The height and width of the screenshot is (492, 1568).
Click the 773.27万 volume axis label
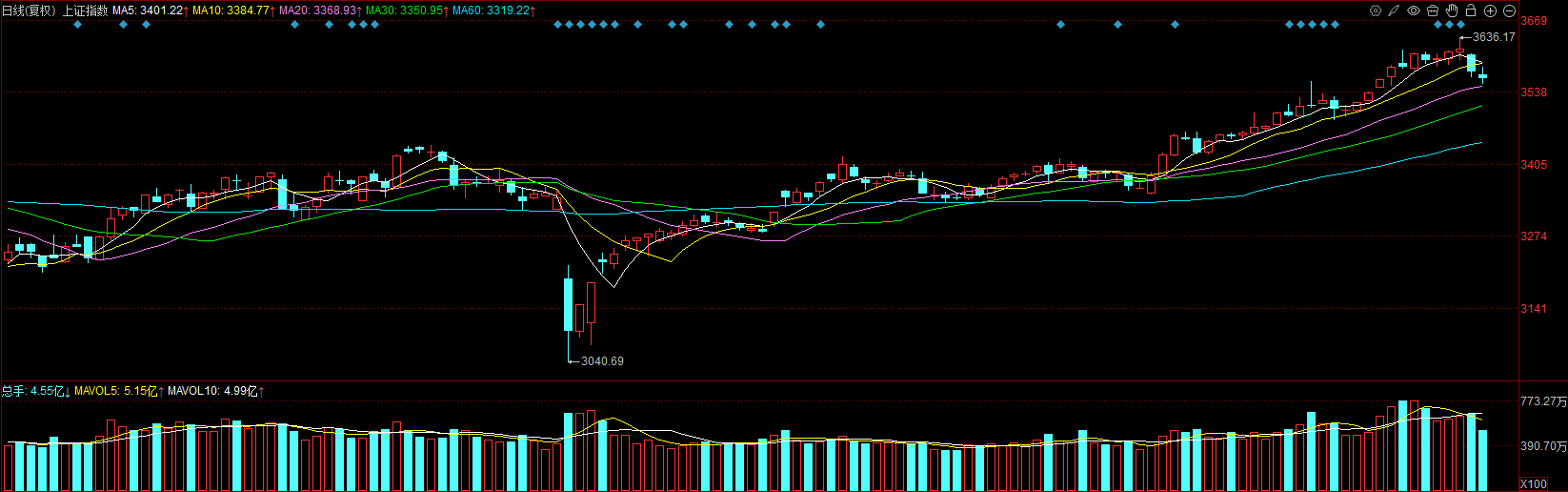coord(1543,402)
